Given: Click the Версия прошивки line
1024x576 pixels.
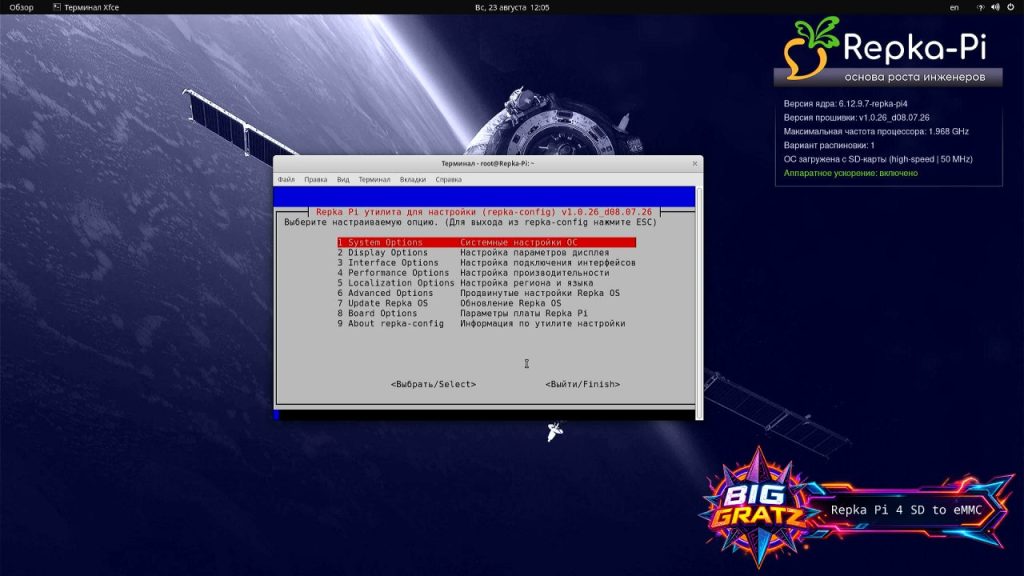Looking at the screenshot, I should point(856,118).
